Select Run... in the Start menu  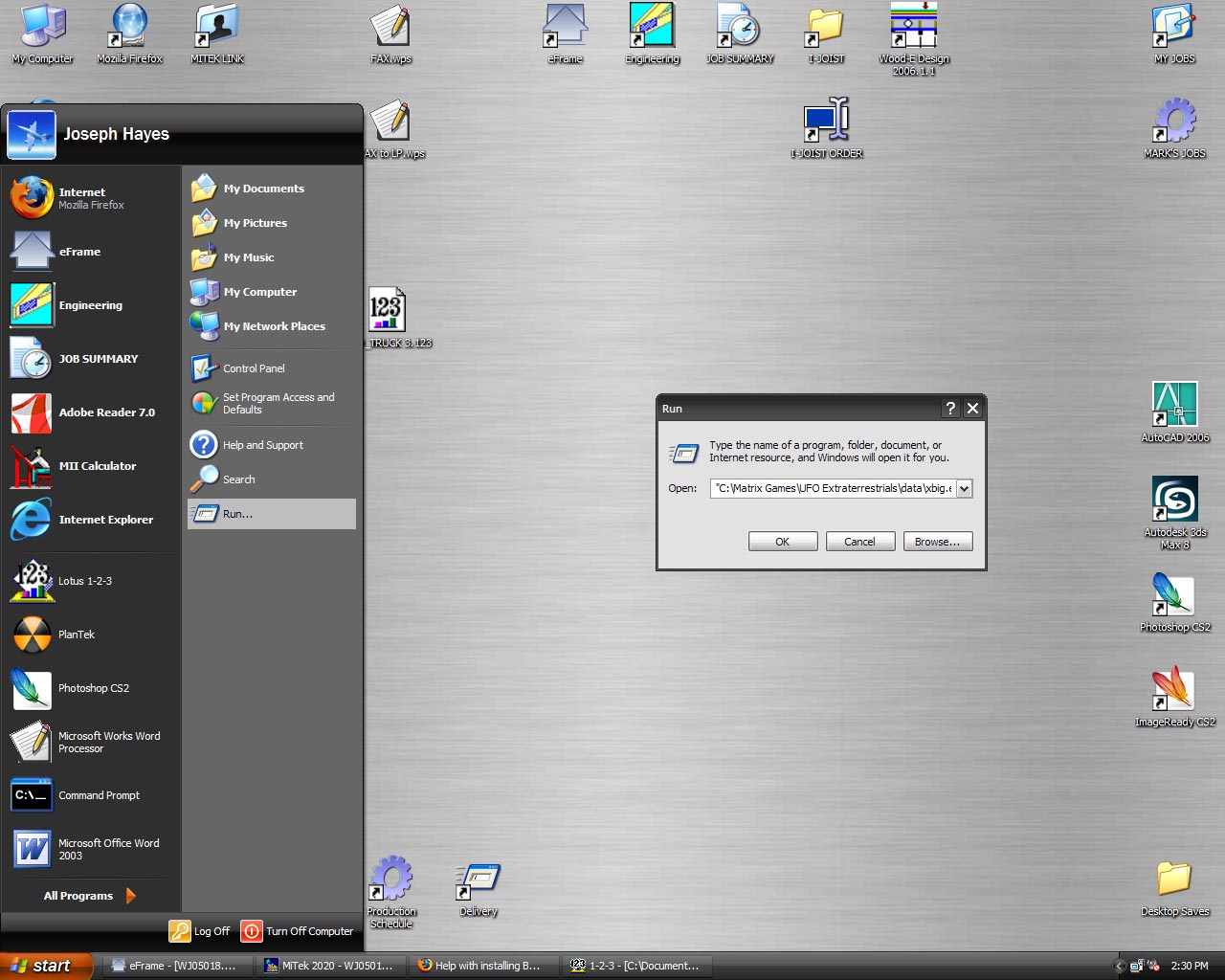click(272, 514)
